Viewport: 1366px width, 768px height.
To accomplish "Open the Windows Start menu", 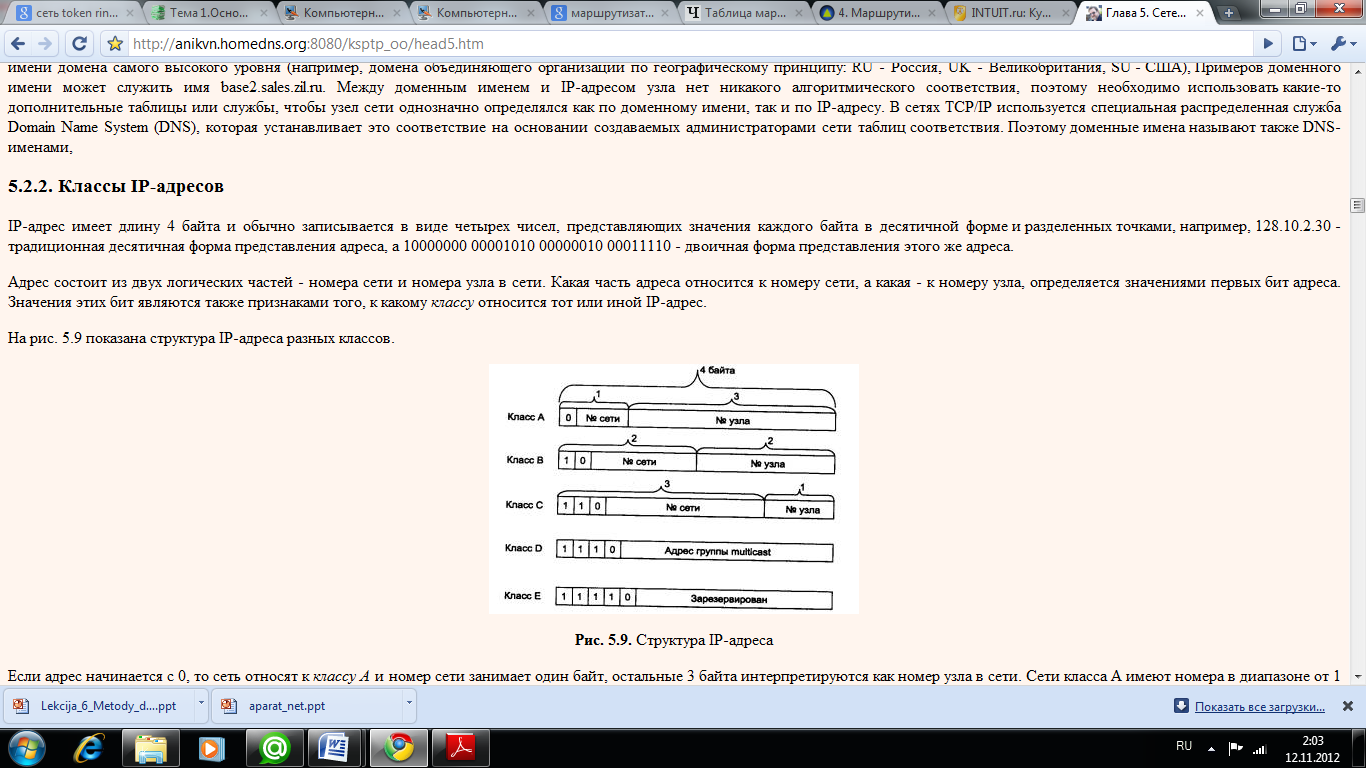I will (27, 747).
